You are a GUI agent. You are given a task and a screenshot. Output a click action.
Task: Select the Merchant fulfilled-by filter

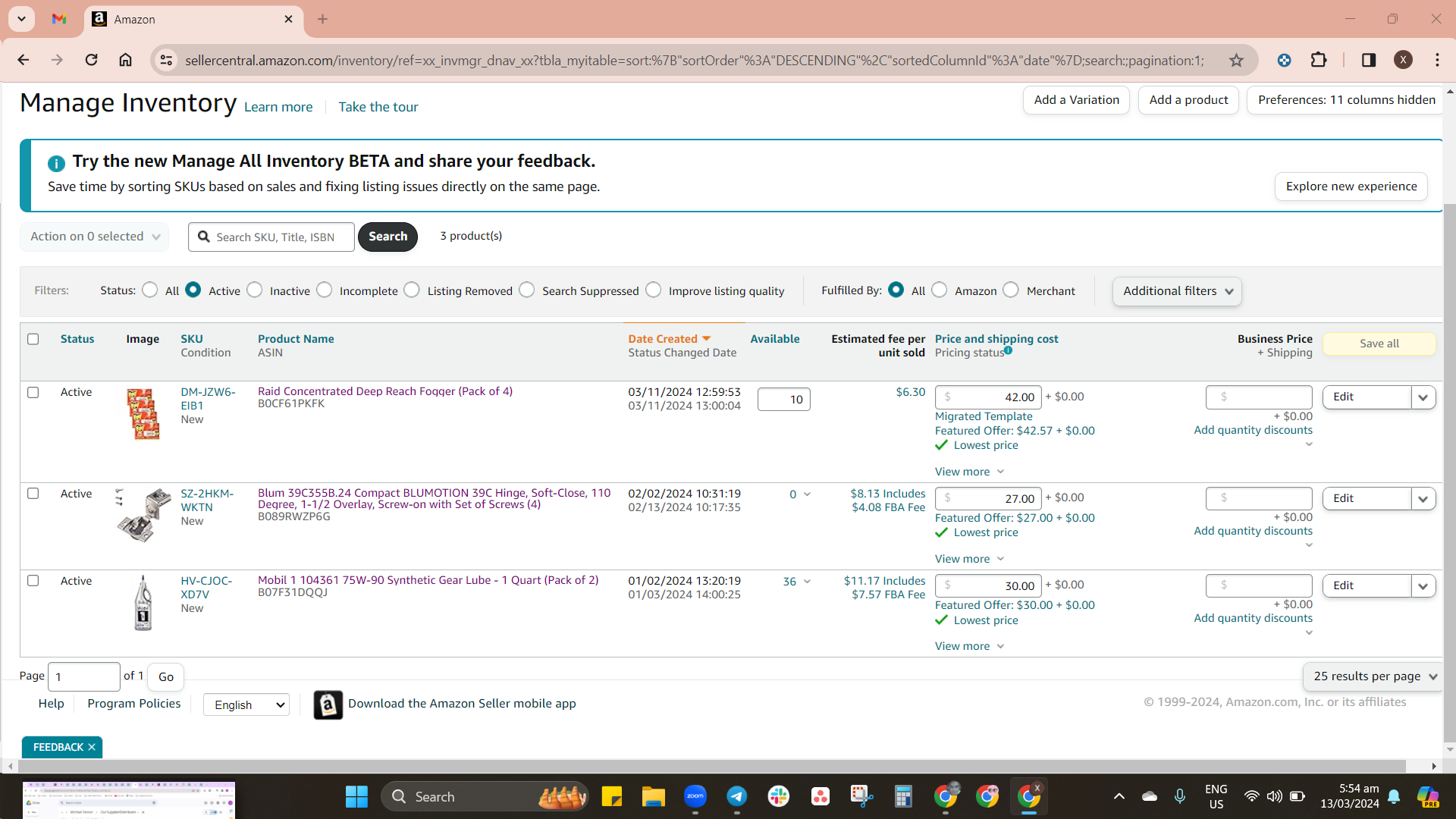click(x=1011, y=290)
